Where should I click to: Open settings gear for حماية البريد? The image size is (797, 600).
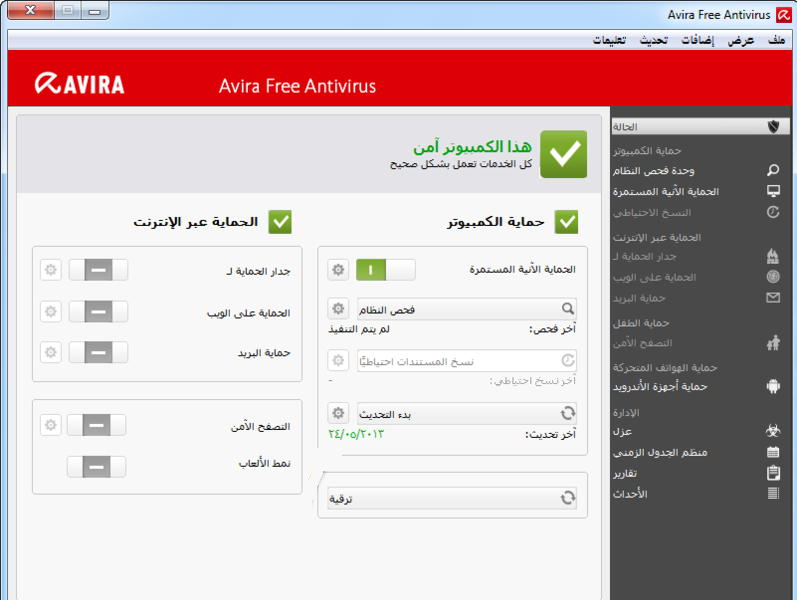[x=51, y=352]
